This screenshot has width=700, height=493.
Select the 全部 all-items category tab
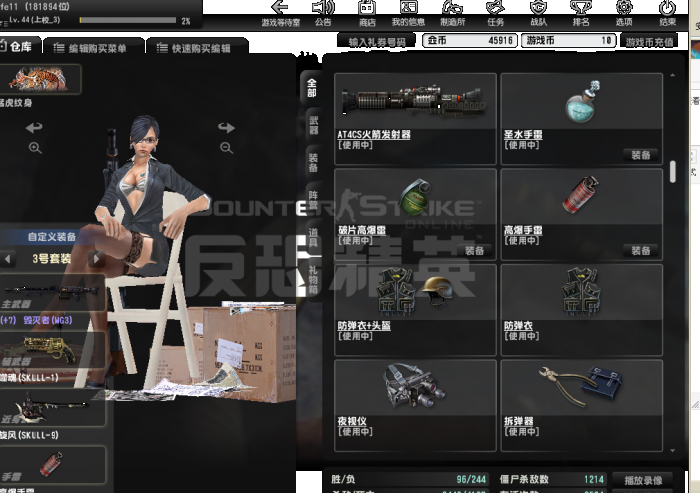coord(312,88)
